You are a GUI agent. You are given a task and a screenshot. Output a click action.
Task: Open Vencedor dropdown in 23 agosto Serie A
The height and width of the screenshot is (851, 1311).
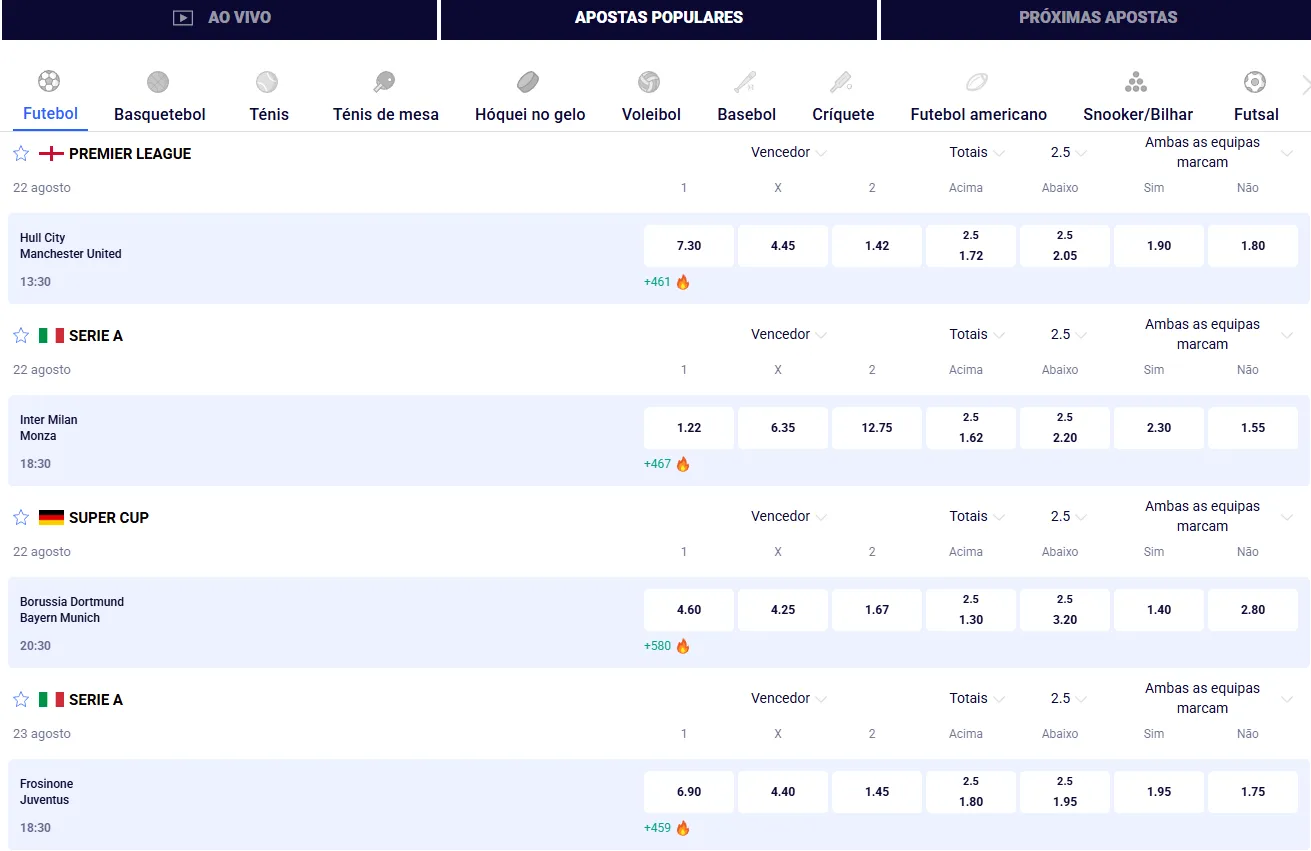(788, 698)
